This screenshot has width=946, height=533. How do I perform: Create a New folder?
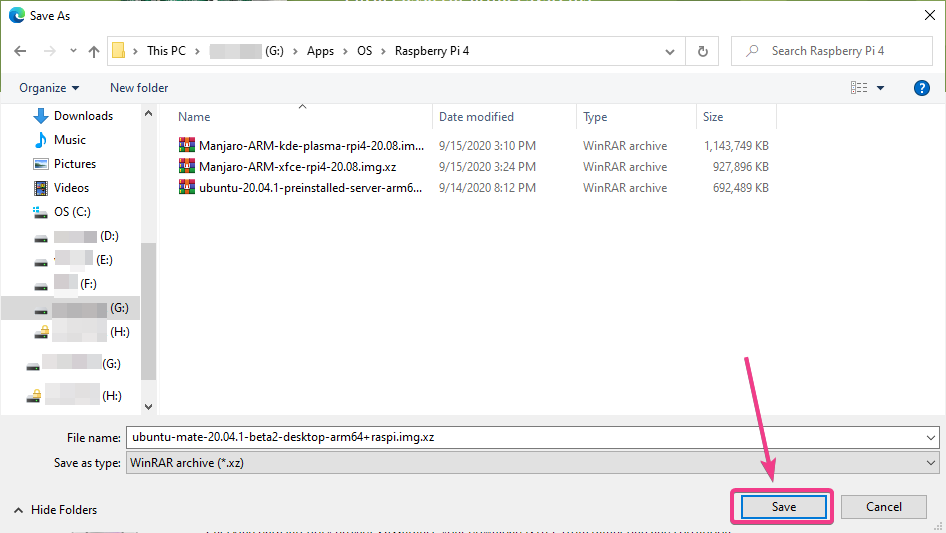[x=139, y=88]
